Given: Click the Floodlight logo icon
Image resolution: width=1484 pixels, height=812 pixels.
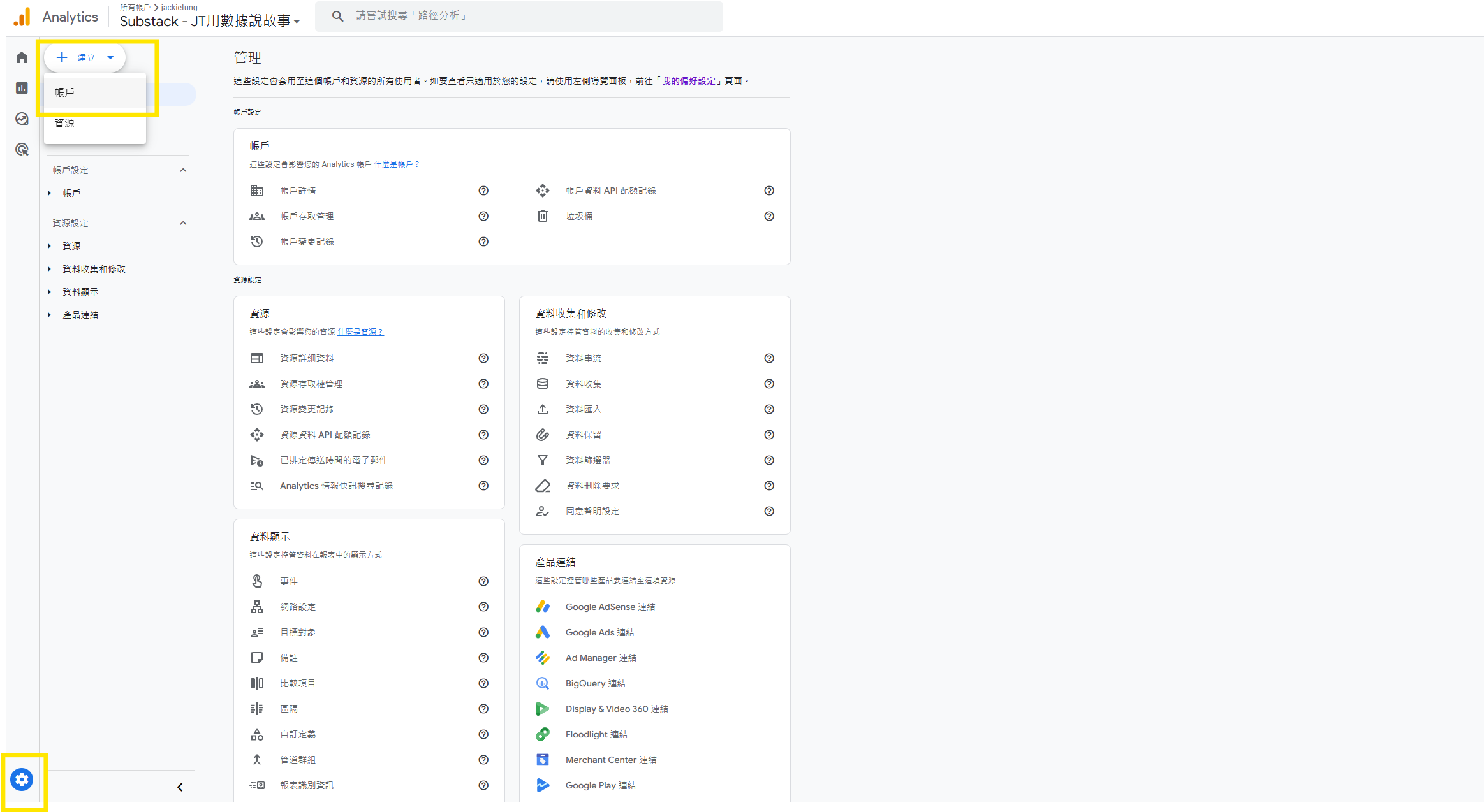Looking at the screenshot, I should [x=543, y=734].
